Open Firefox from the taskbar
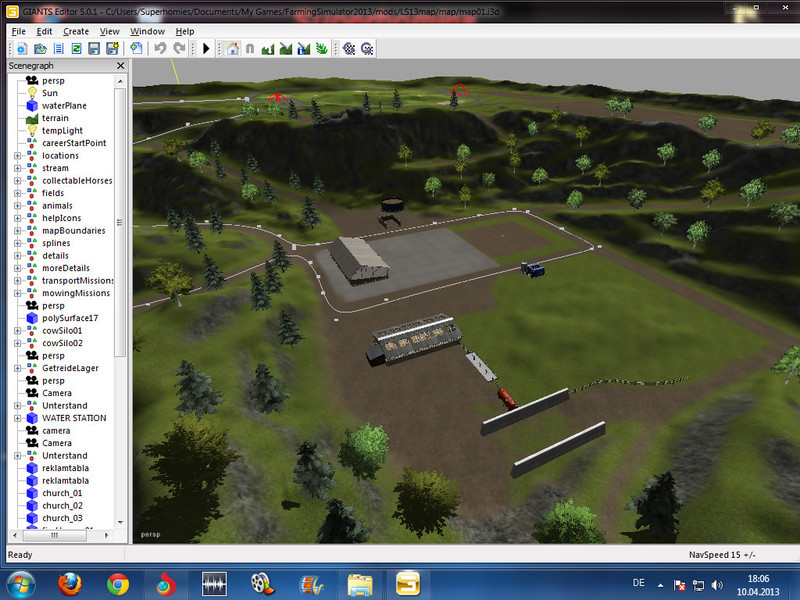Viewport: 800px width, 600px height. pyautogui.click(x=69, y=585)
